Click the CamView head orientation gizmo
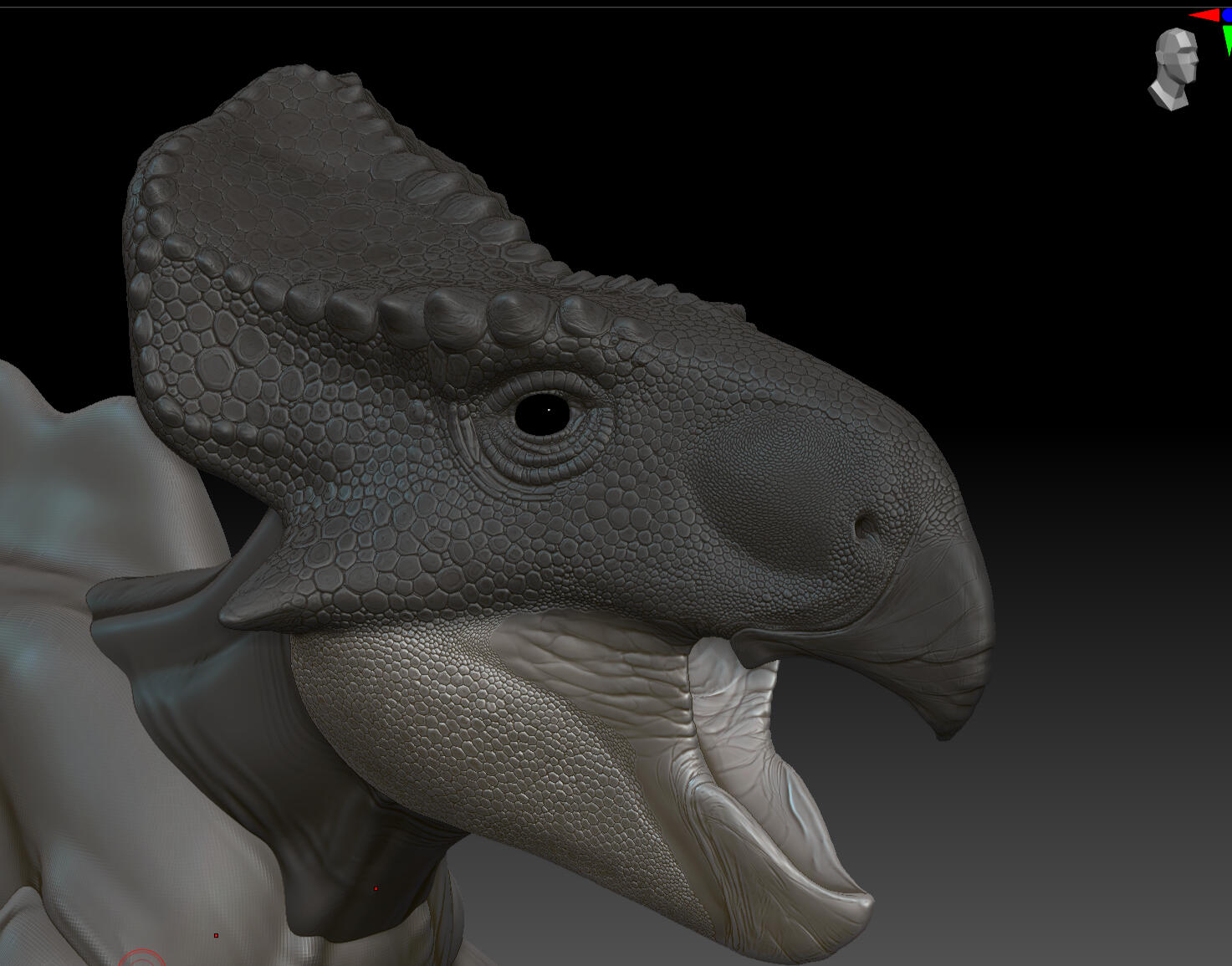The image size is (1232, 966). (1174, 69)
